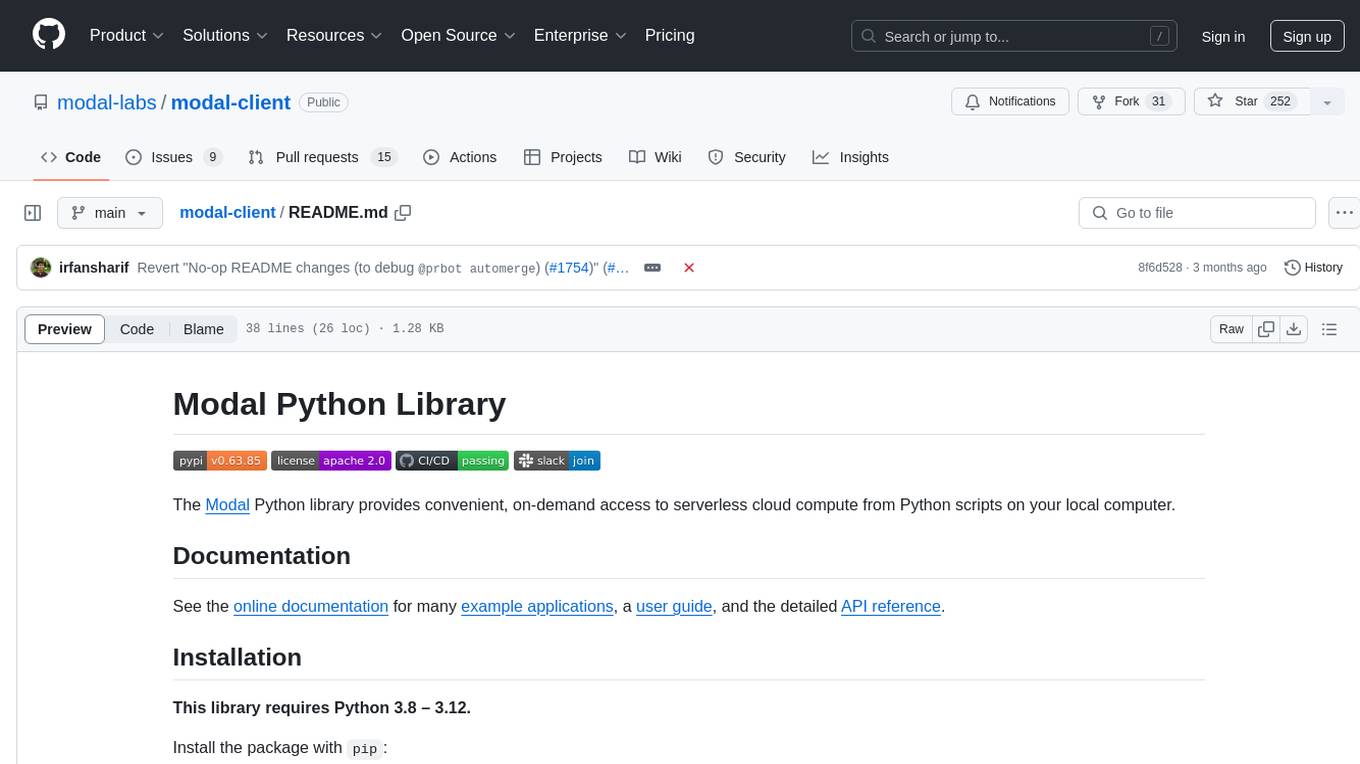Open commit 8f6d528
This screenshot has height=764, width=1360.
(1160, 268)
